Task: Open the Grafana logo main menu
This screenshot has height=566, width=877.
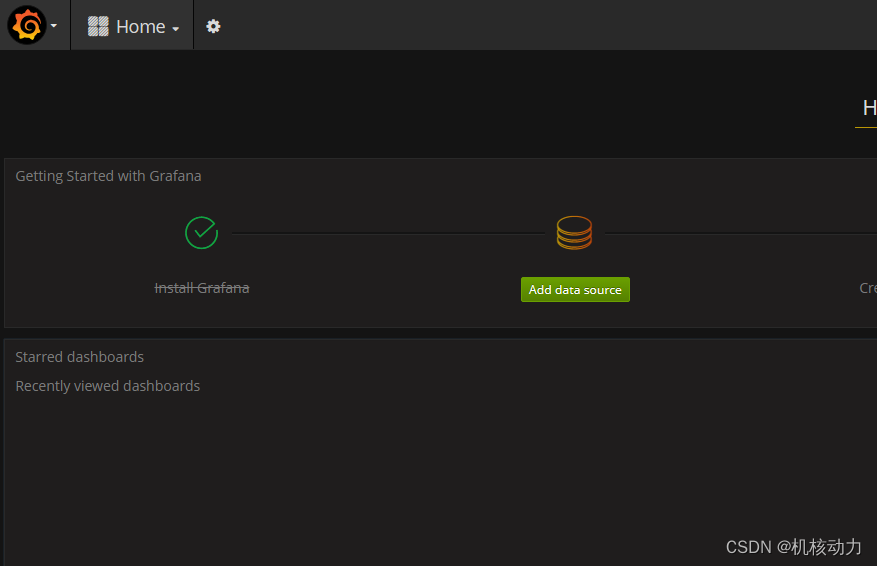Action: click(26, 25)
